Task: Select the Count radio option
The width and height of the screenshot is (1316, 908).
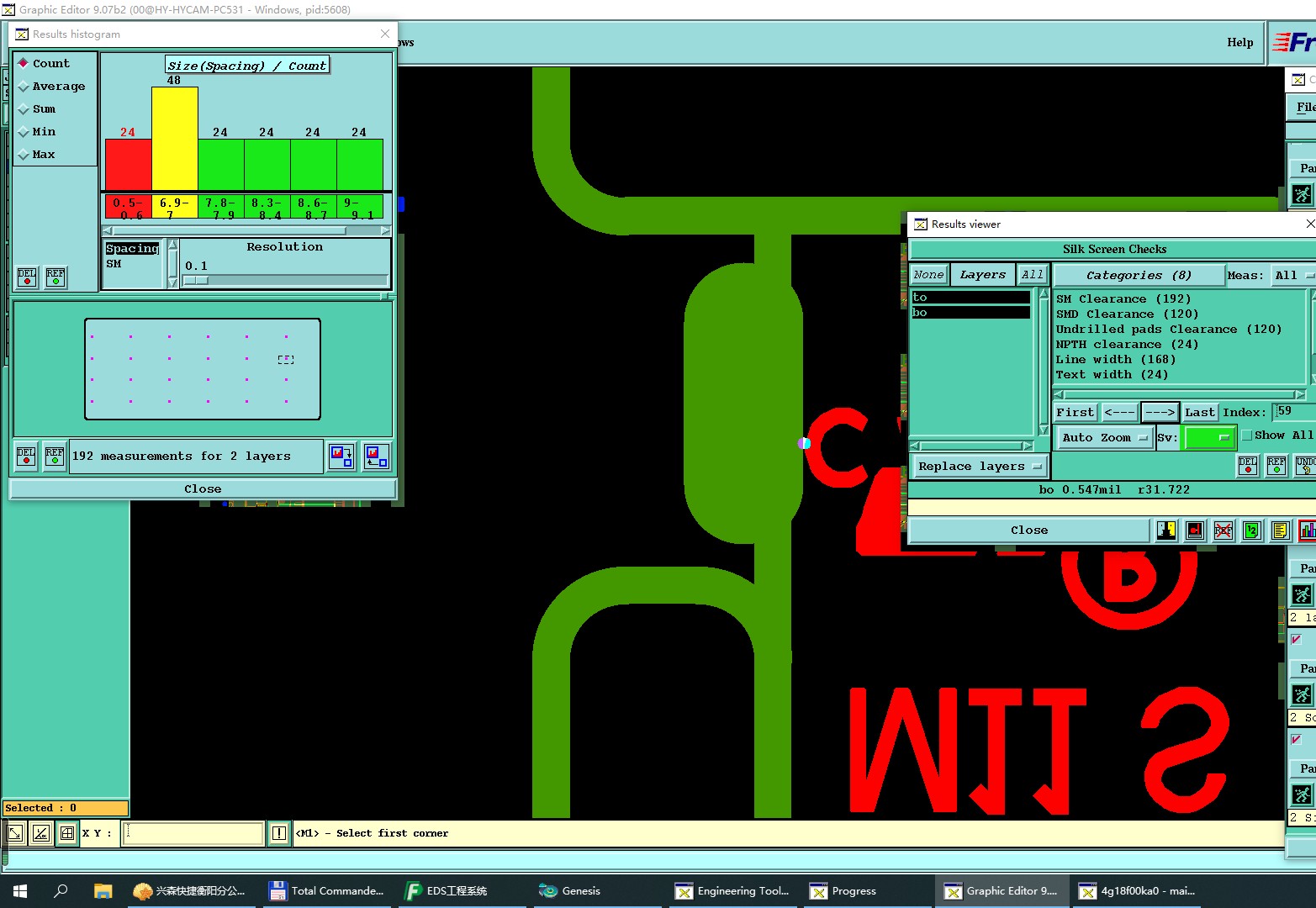Action: coord(45,63)
